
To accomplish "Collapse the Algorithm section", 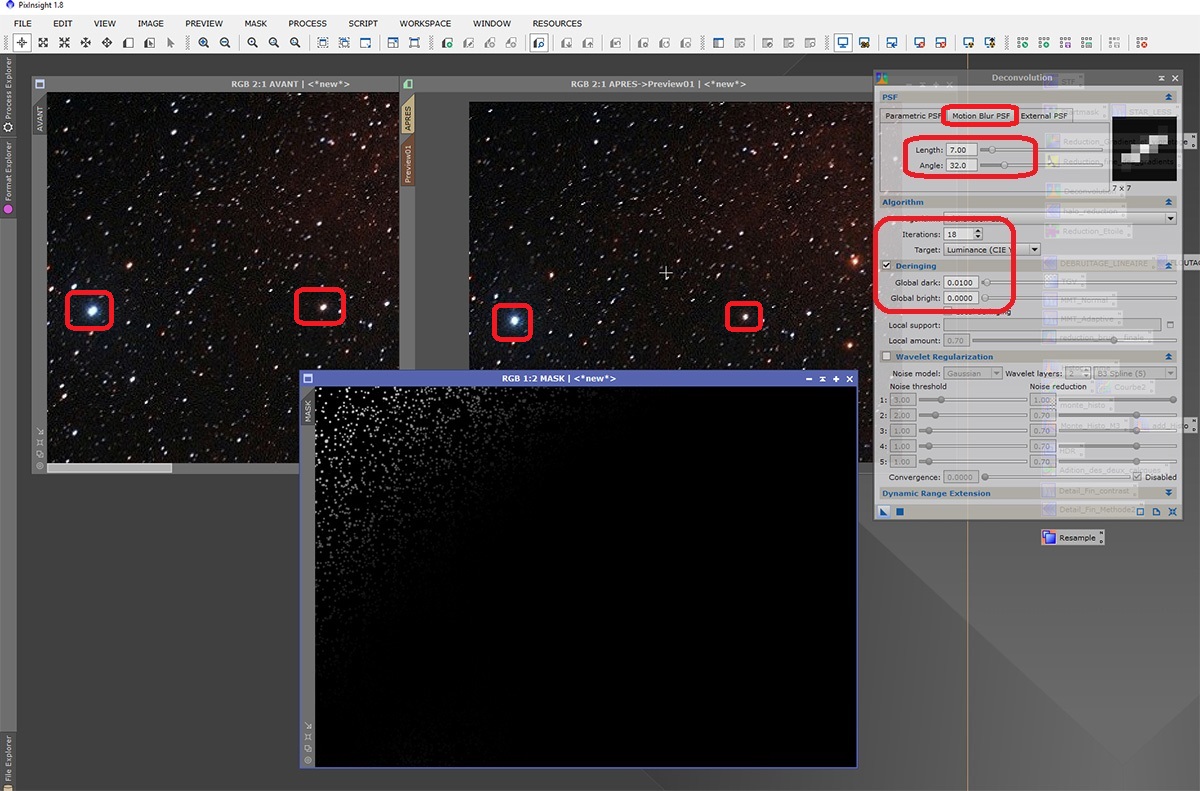I will (x=1169, y=202).
